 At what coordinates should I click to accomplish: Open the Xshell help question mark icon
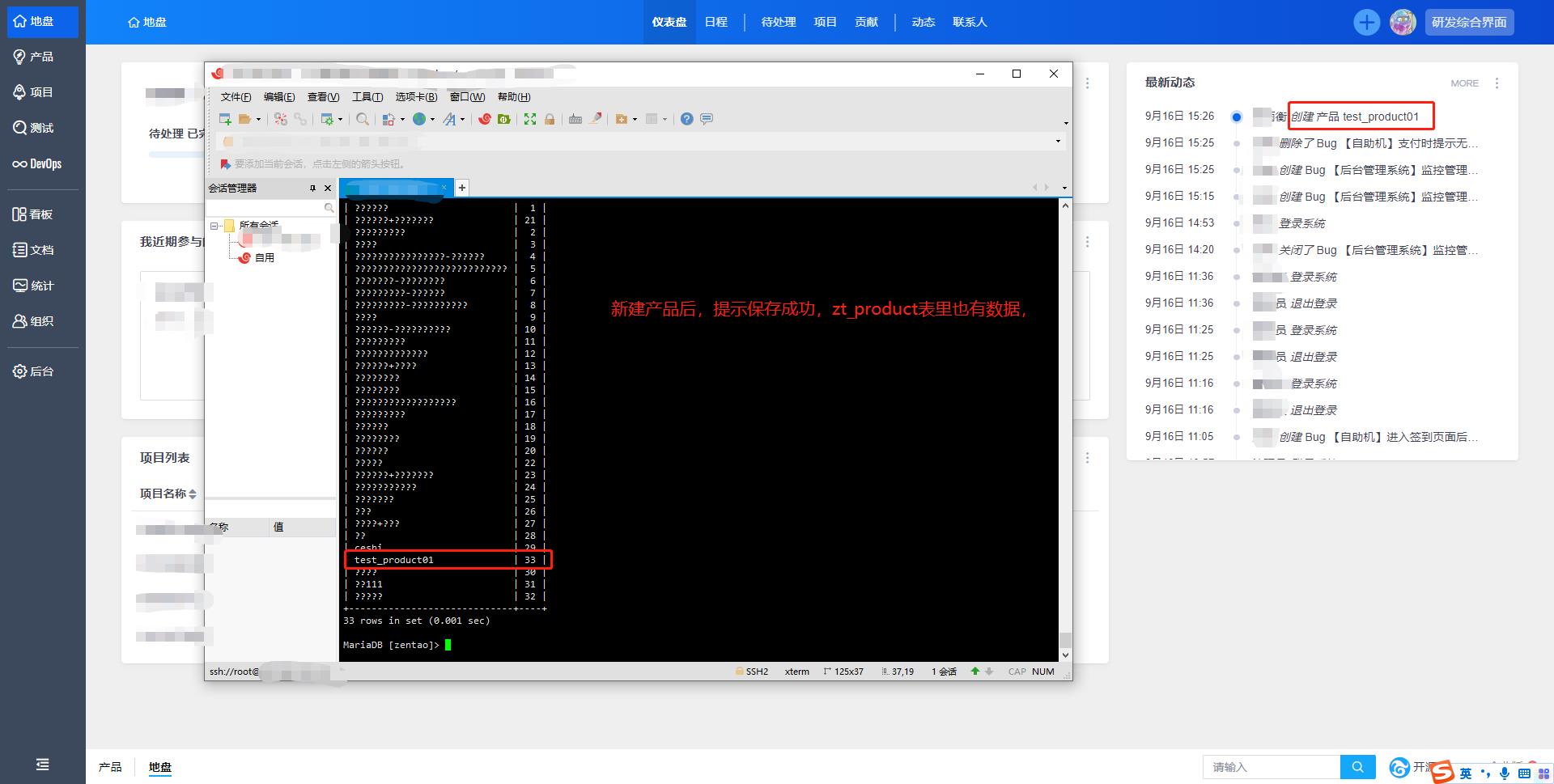coord(686,119)
